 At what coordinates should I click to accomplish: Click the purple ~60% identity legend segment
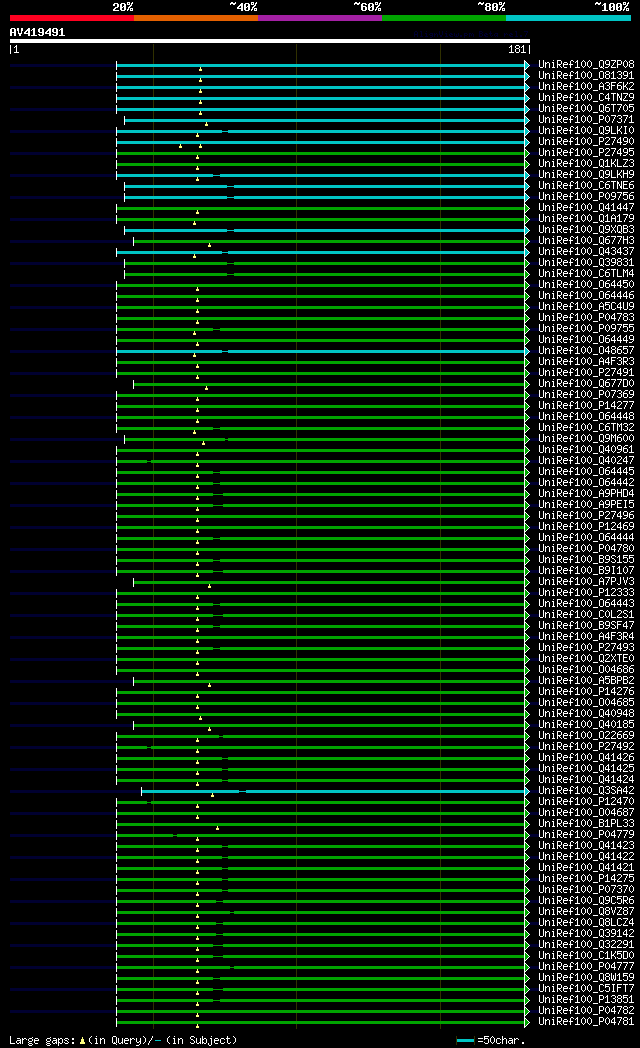tap(320, 18)
